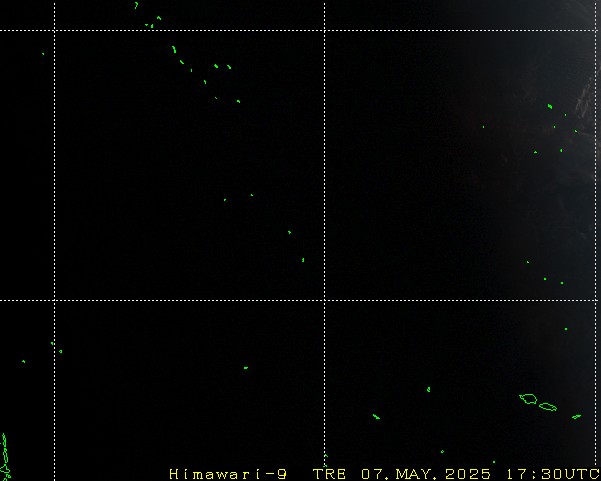Click the date 07.MAY.2025
601x481 pixels.
coord(426,474)
